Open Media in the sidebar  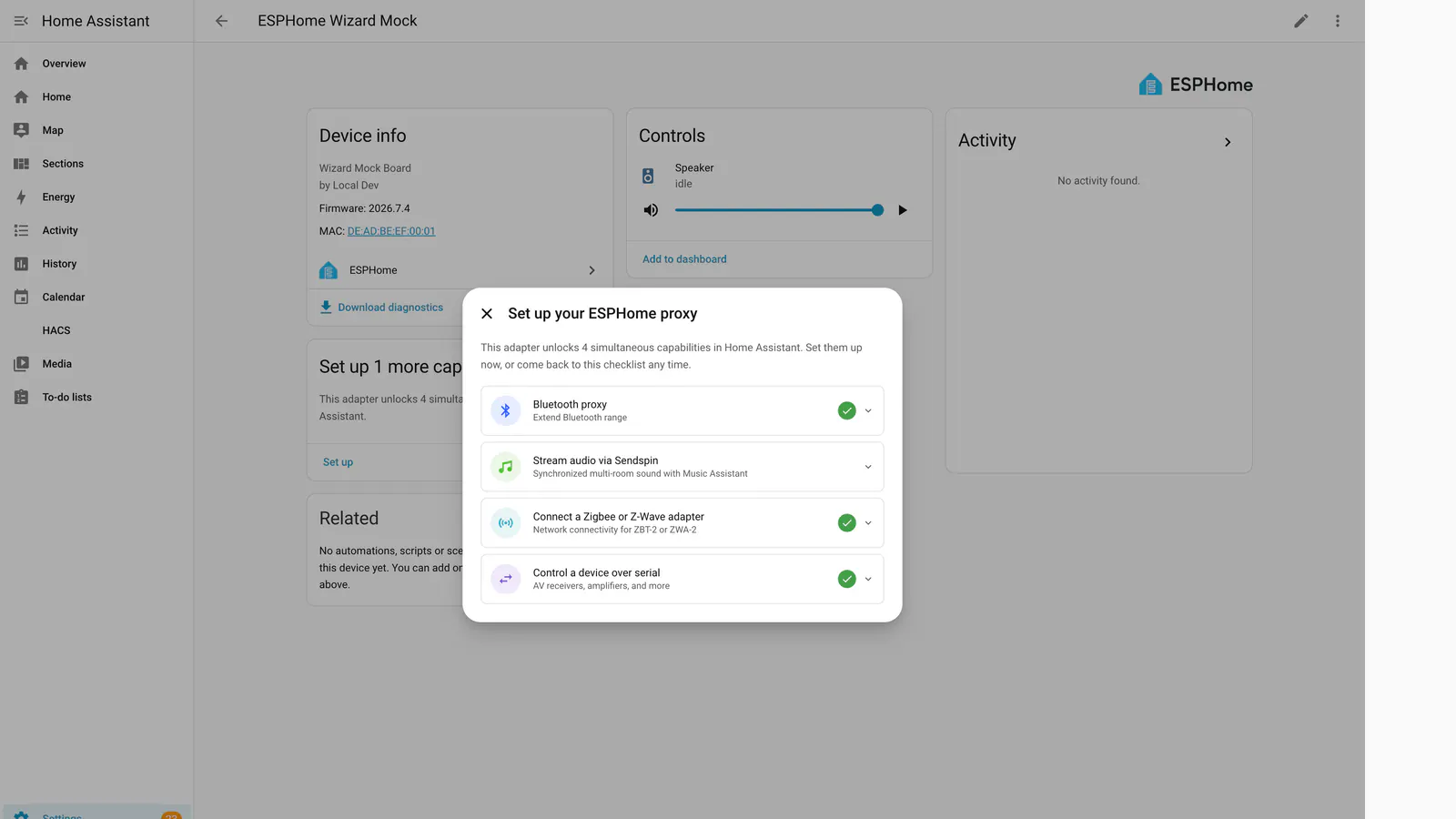point(96,364)
